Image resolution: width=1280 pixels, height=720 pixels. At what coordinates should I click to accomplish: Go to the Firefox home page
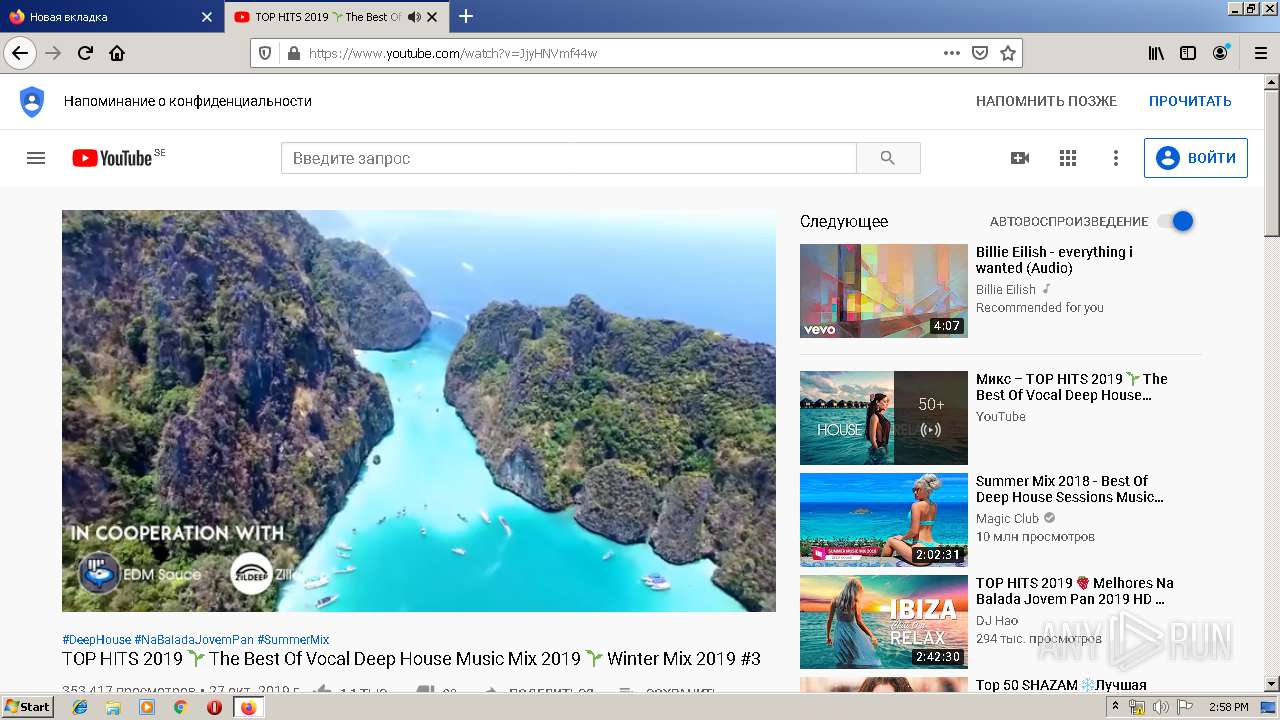(117, 53)
